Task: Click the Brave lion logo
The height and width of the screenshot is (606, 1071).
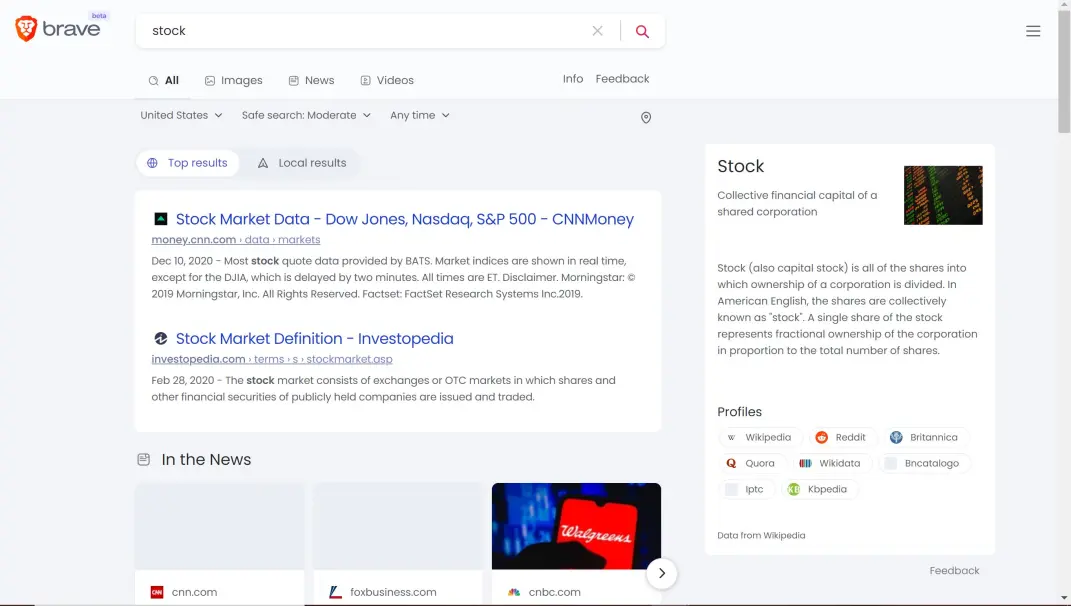Action: pyautogui.click(x=26, y=29)
